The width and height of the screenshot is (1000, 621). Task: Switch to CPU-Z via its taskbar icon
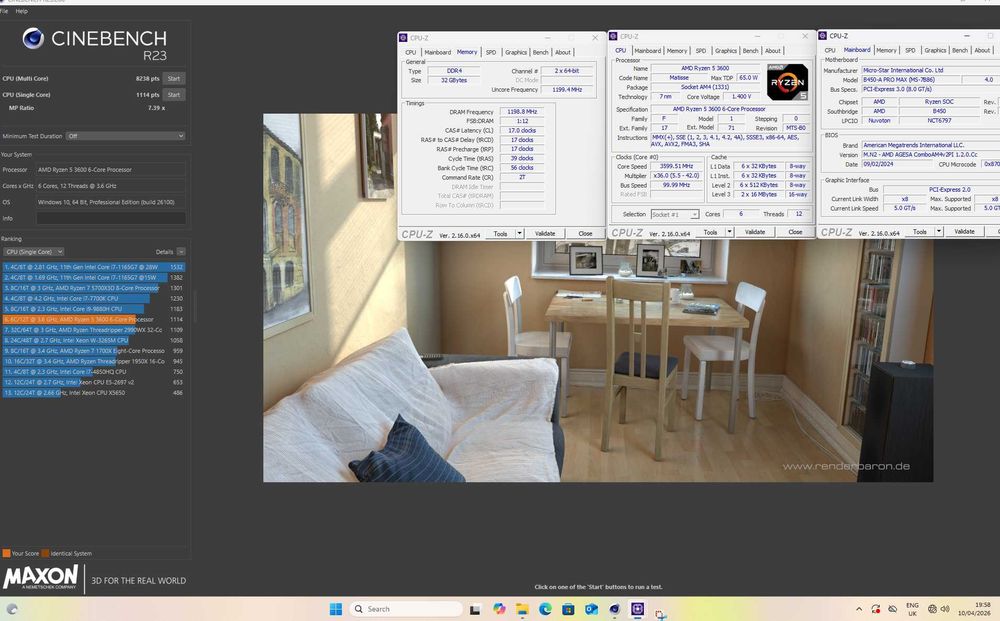637,609
